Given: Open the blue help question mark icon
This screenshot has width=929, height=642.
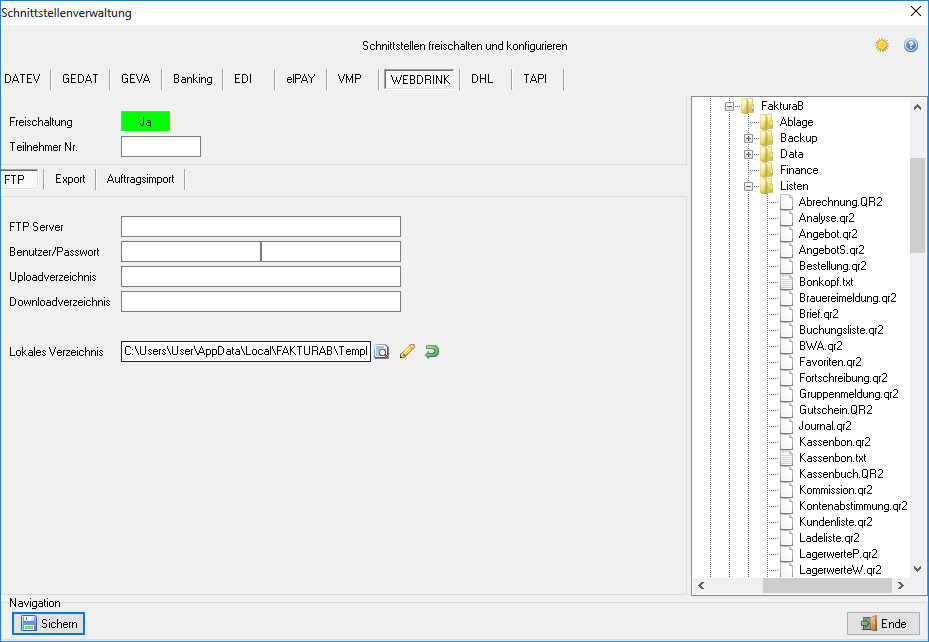Looking at the screenshot, I should (x=911, y=45).
